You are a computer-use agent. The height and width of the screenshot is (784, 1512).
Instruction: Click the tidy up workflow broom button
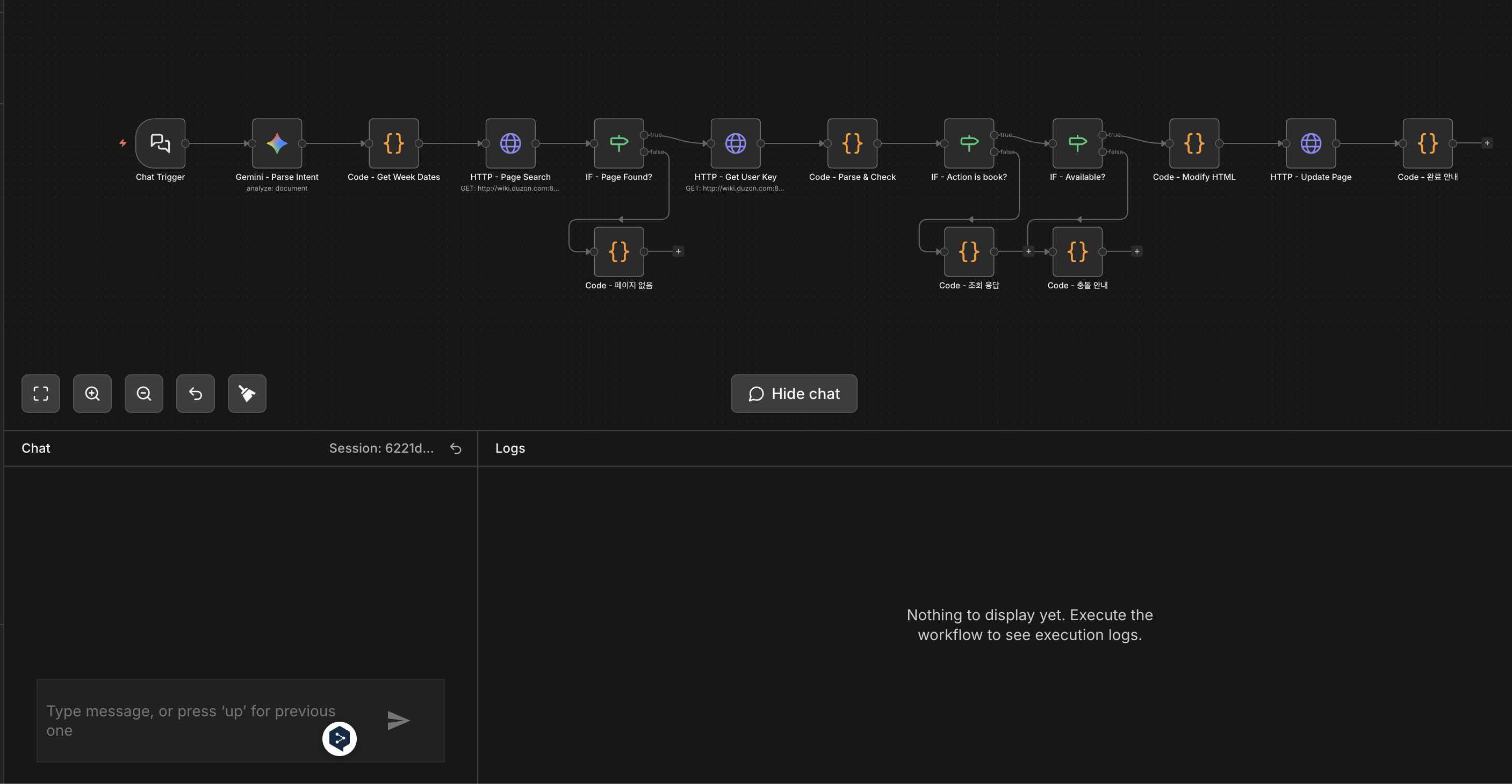247,394
